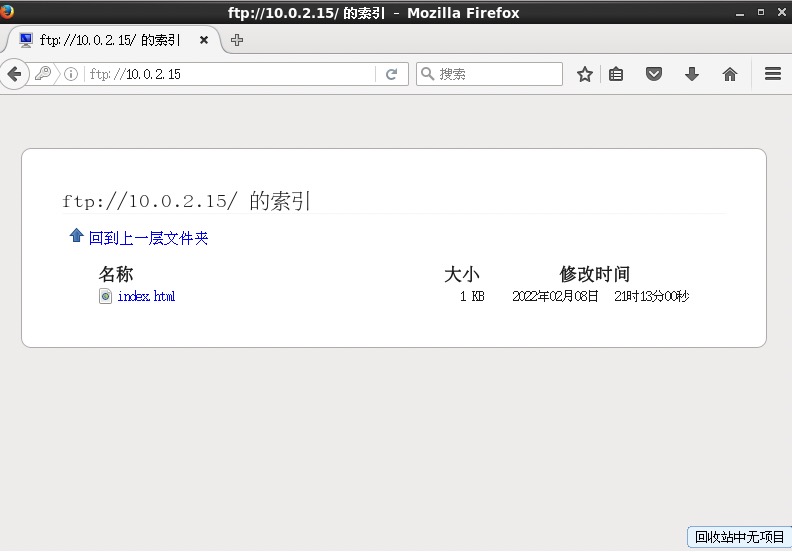Go up via 回到上一层文件夹 link

click(x=148, y=238)
